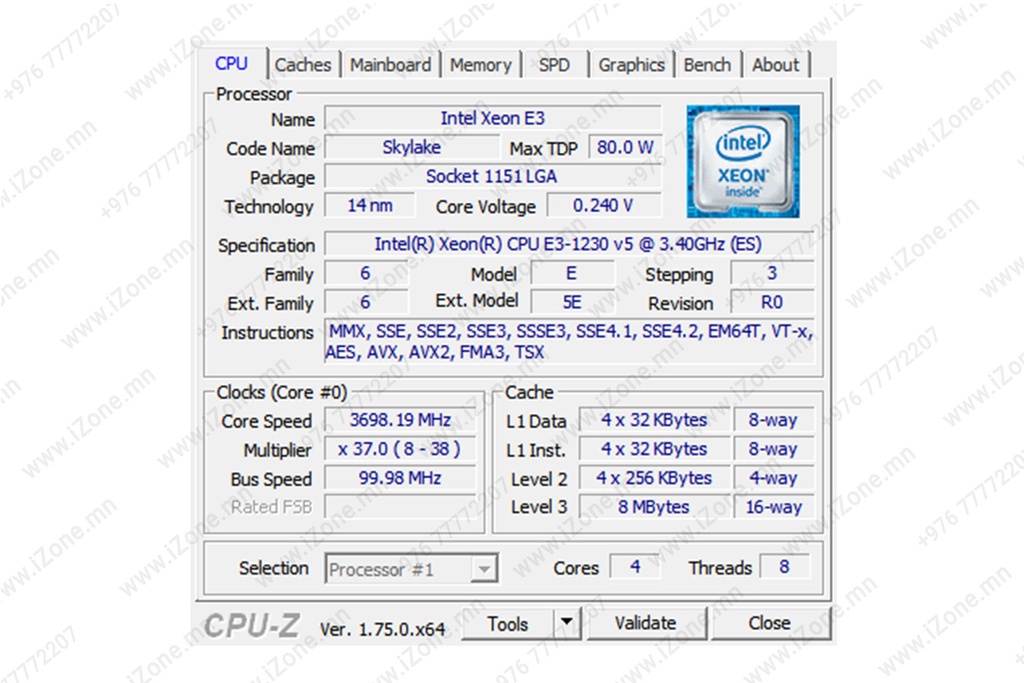
Task: Switch to the Caches tab
Action: tap(303, 65)
